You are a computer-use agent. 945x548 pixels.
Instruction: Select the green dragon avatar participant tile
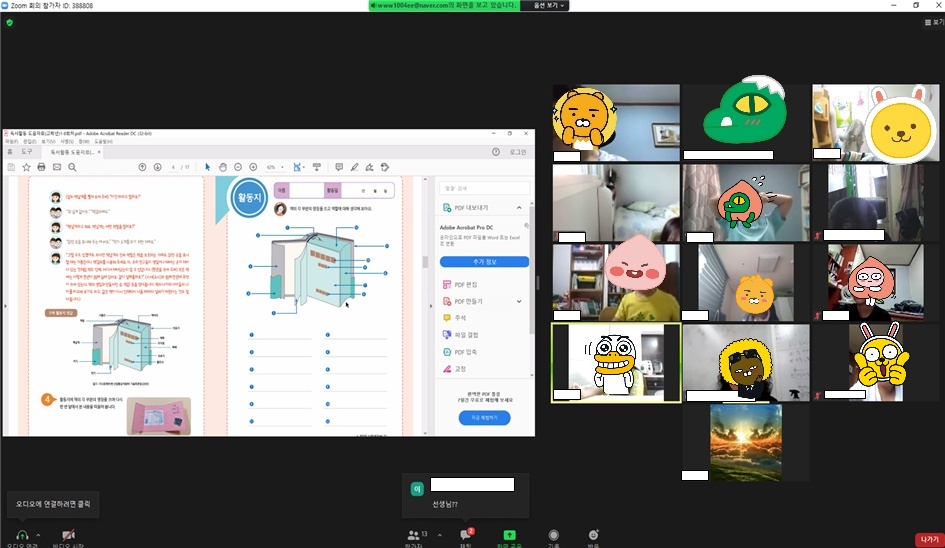746,122
